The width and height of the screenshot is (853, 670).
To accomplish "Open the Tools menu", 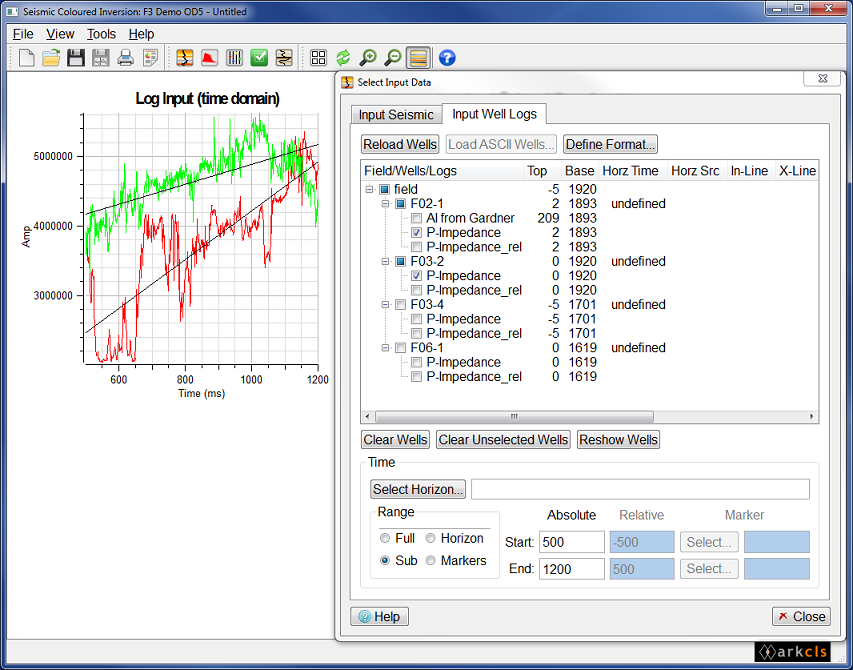I will tap(101, 34).
